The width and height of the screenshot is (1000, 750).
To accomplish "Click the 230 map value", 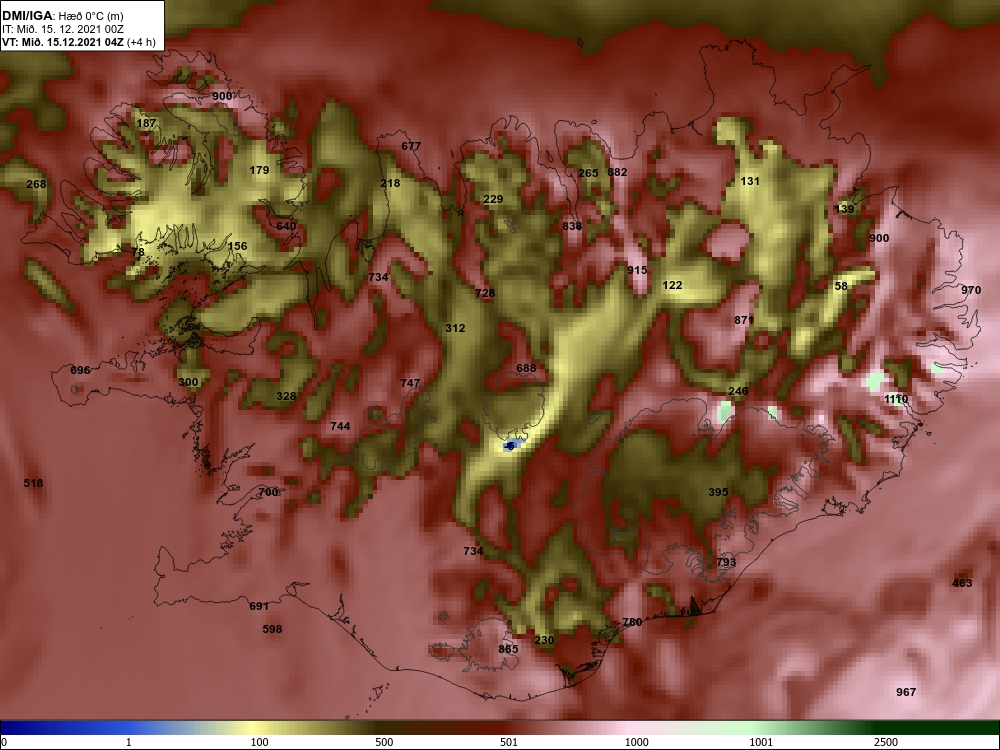I will tap(544, 640).
